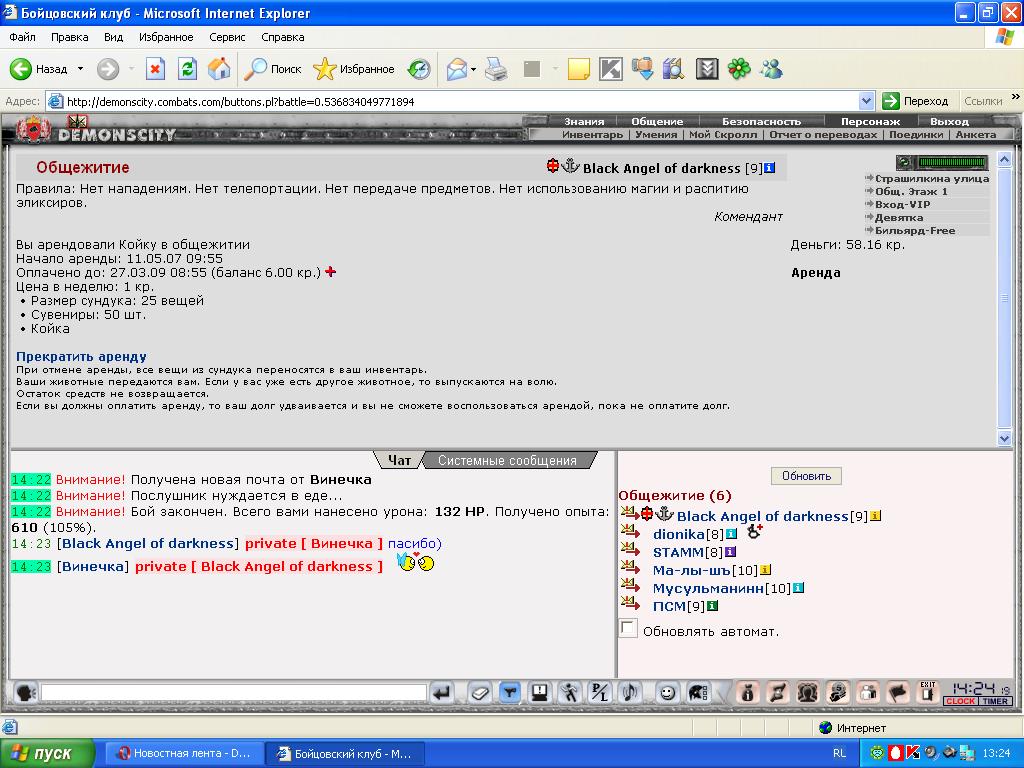The width and height of the screenshot is (1024, 768).
Task: Switch to Системные сообщения tab
Action: pos(507,460)
